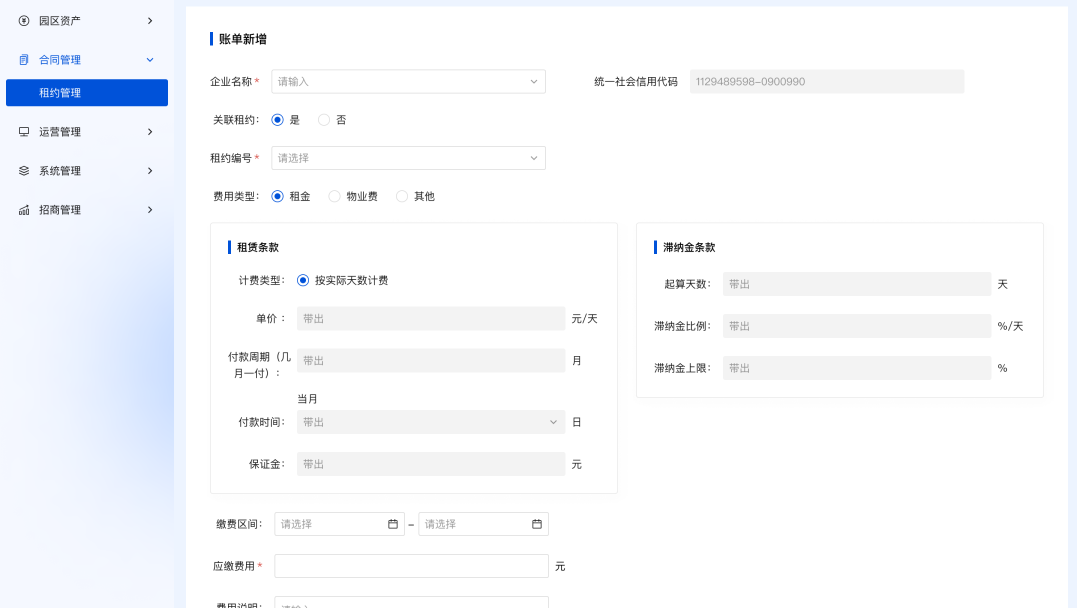
Task: Select 按实际天数计费 billing type
Action: [303, 281]
